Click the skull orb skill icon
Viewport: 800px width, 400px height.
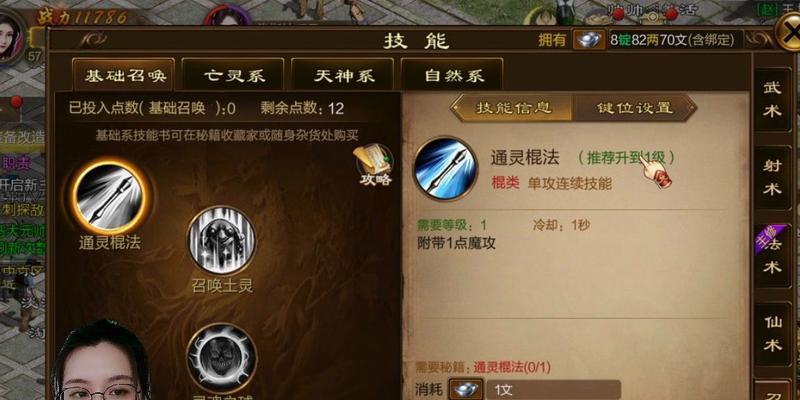[221, 358]
